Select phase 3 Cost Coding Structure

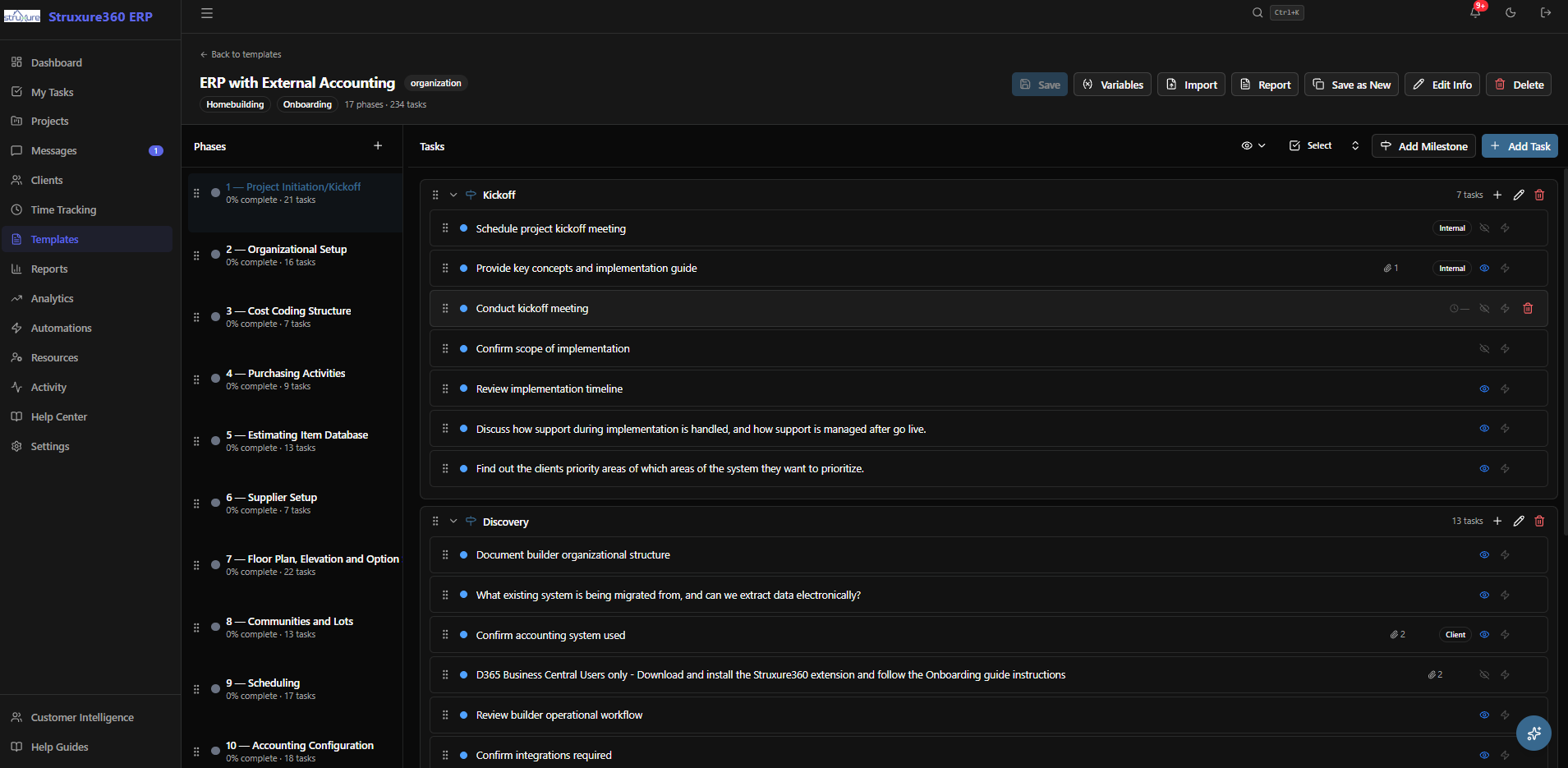click(x=296, y=317)
